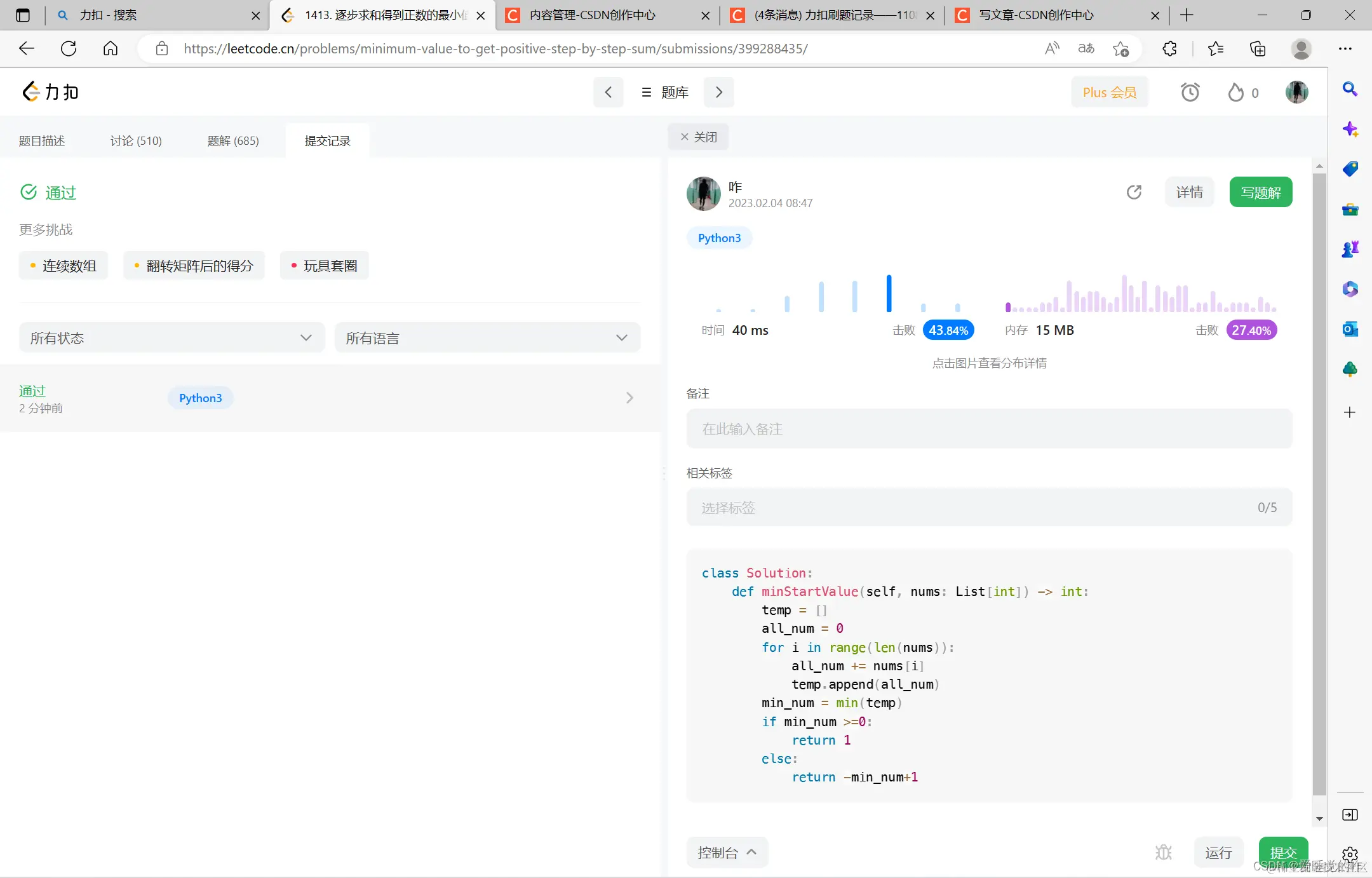Expand the 所有状态 dropdown
Viewport: 1372px width, 878px height.
171,338
